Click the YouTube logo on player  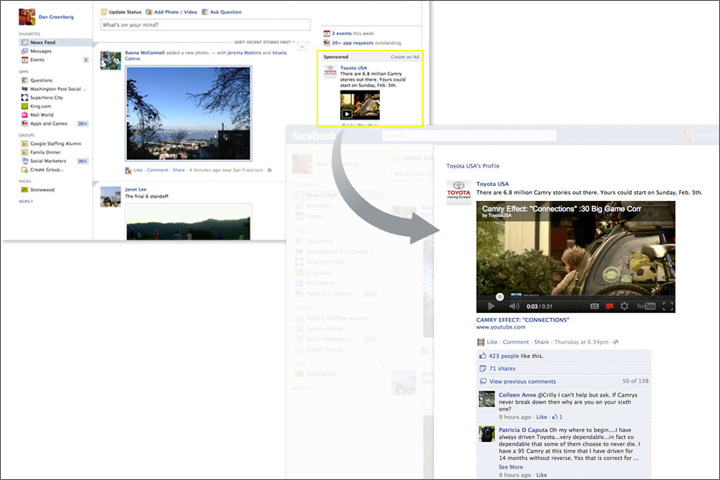pos(646,306)
